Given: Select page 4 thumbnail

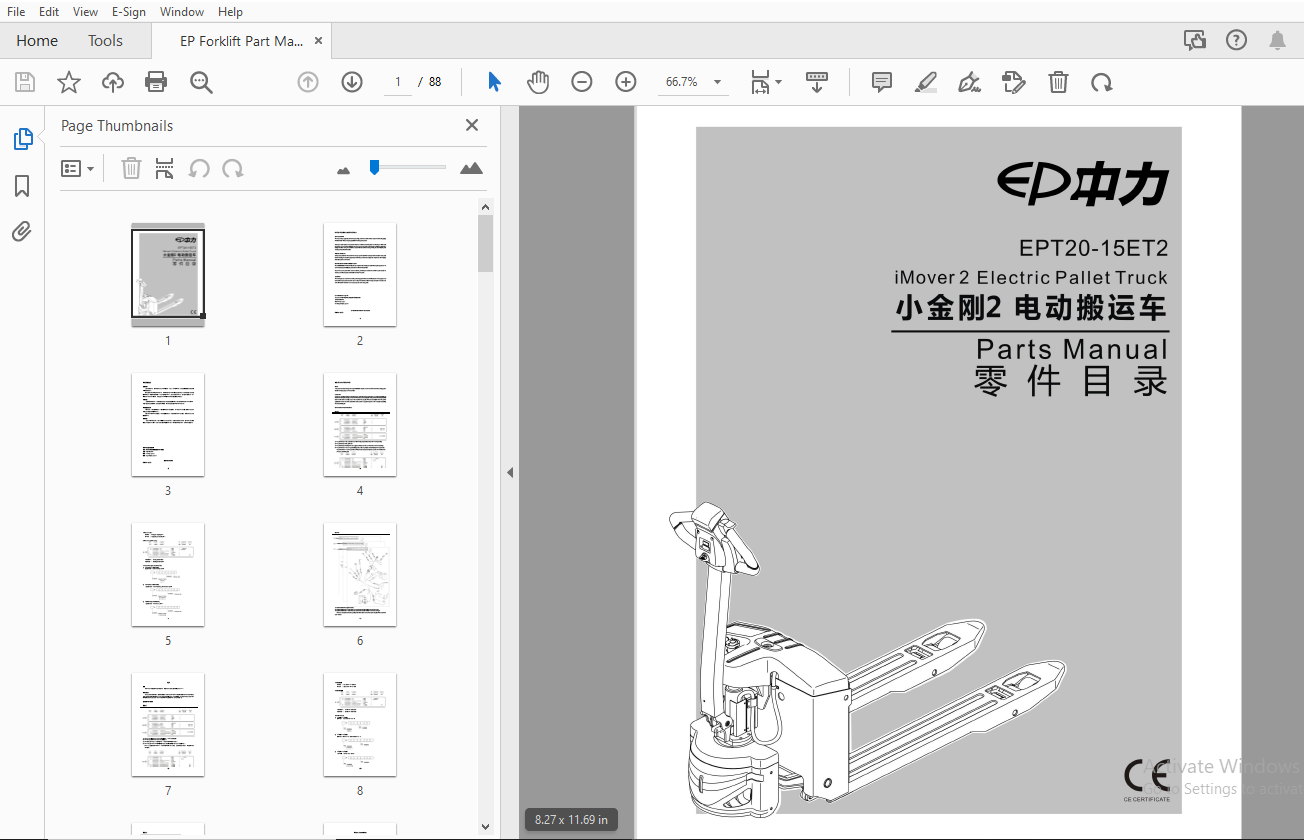Looking at the screenshot, I should (360, 424).
